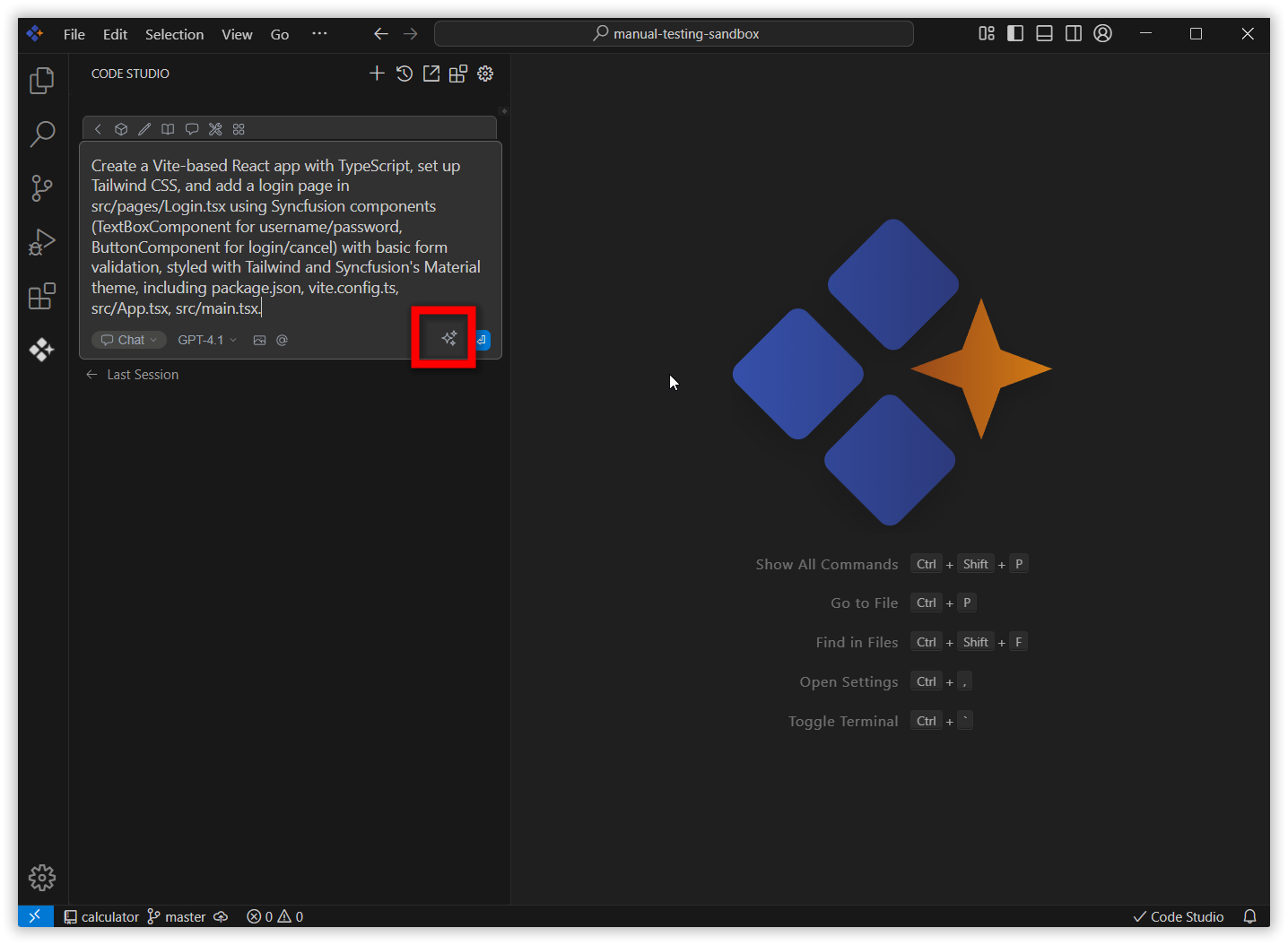
Task: Toggle Secondary Side Bar layout icon
Action: [x=1073, y=33]
